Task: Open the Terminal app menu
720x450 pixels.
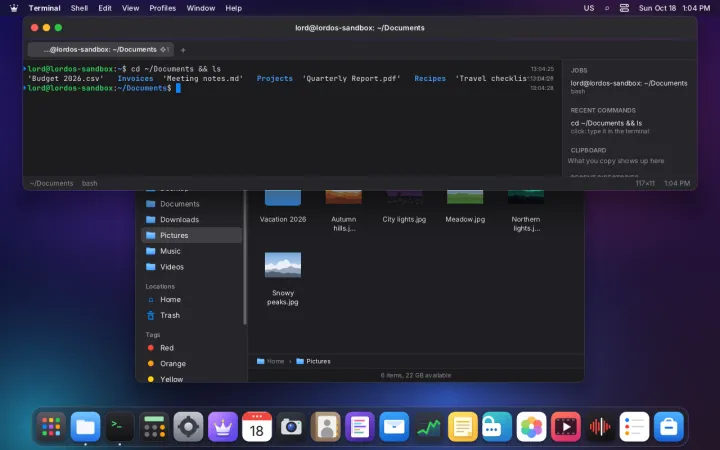Action: (45, 8)
